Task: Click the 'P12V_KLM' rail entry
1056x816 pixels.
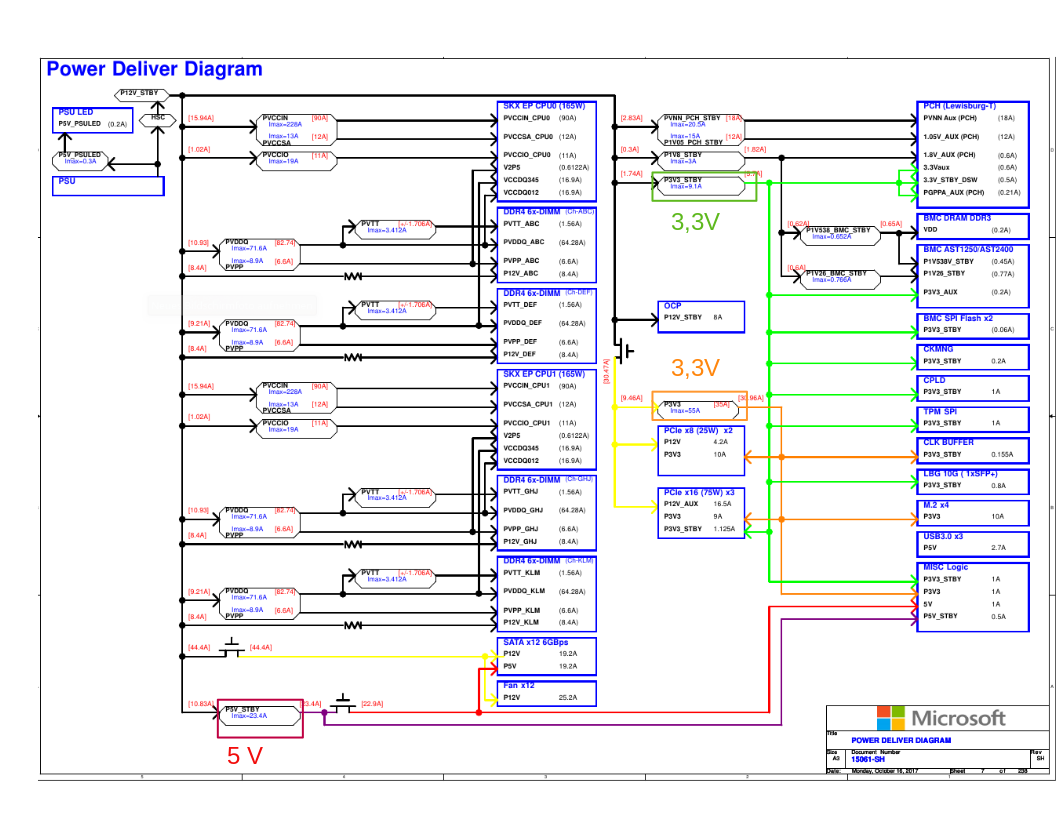Action: (521, 622)
